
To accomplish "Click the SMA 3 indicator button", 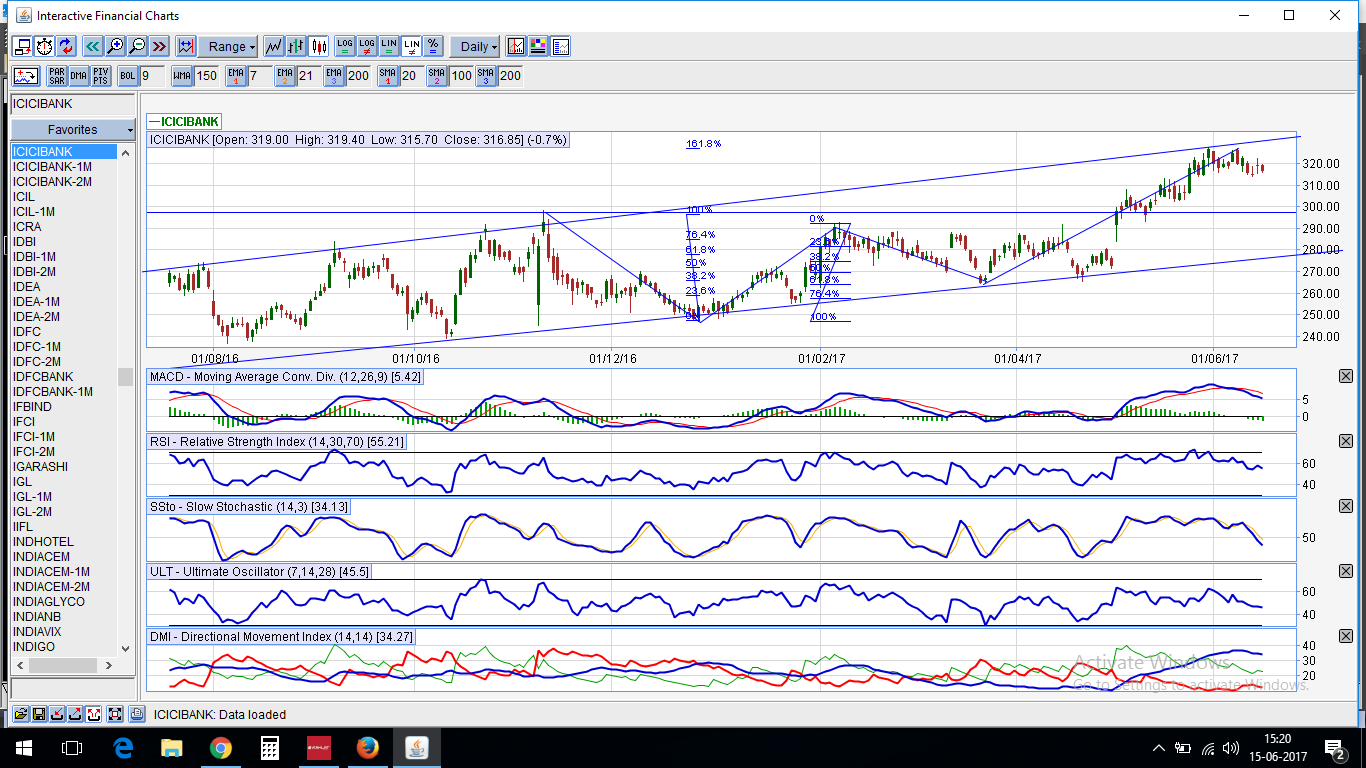I will 485,75.
